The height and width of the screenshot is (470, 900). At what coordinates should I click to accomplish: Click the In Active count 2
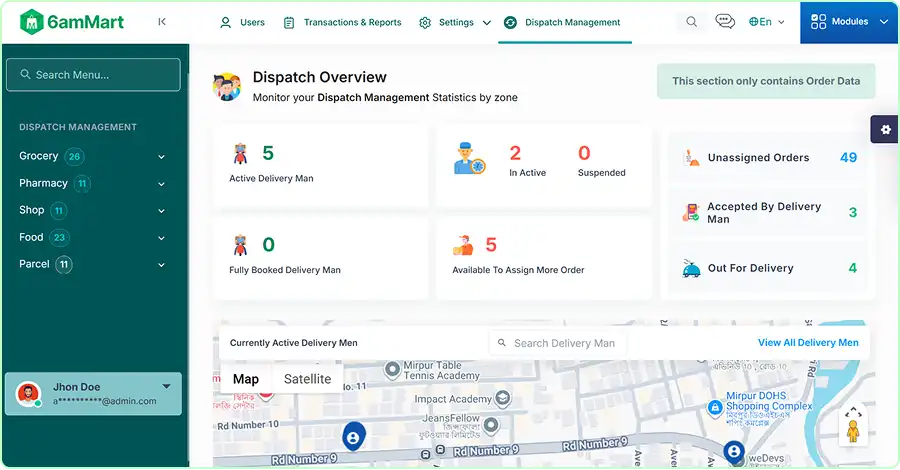tap(515, 153)
